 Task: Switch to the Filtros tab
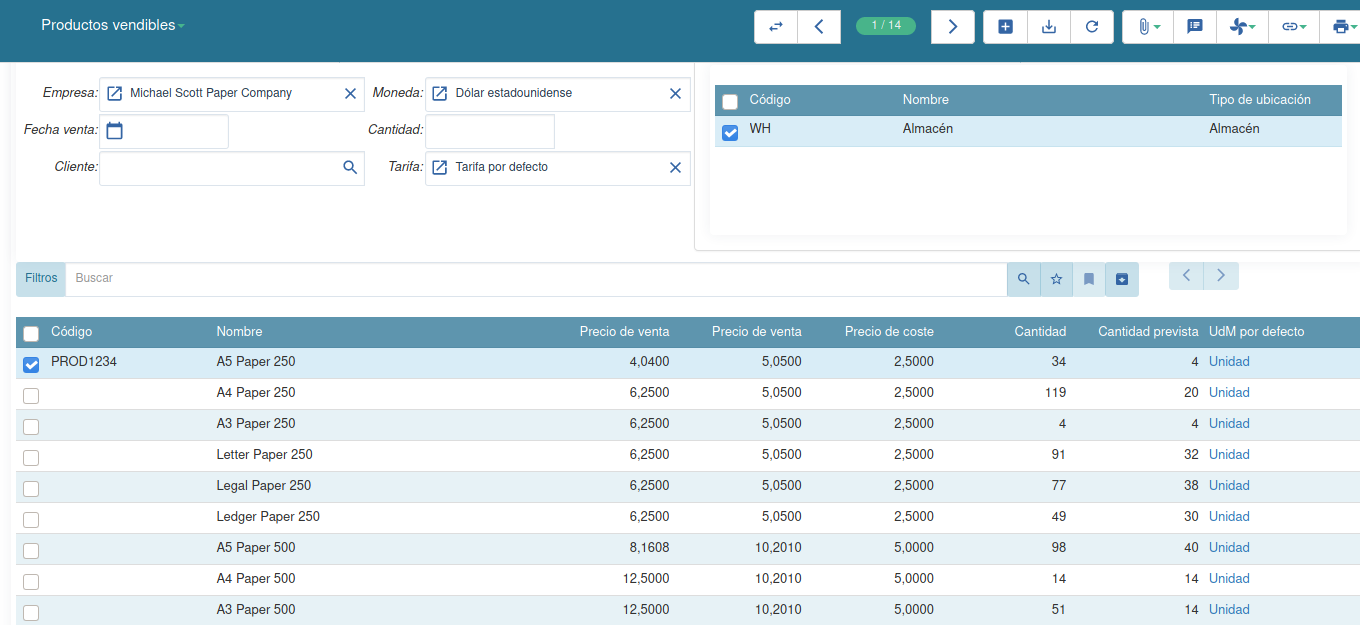coord(40,278)
